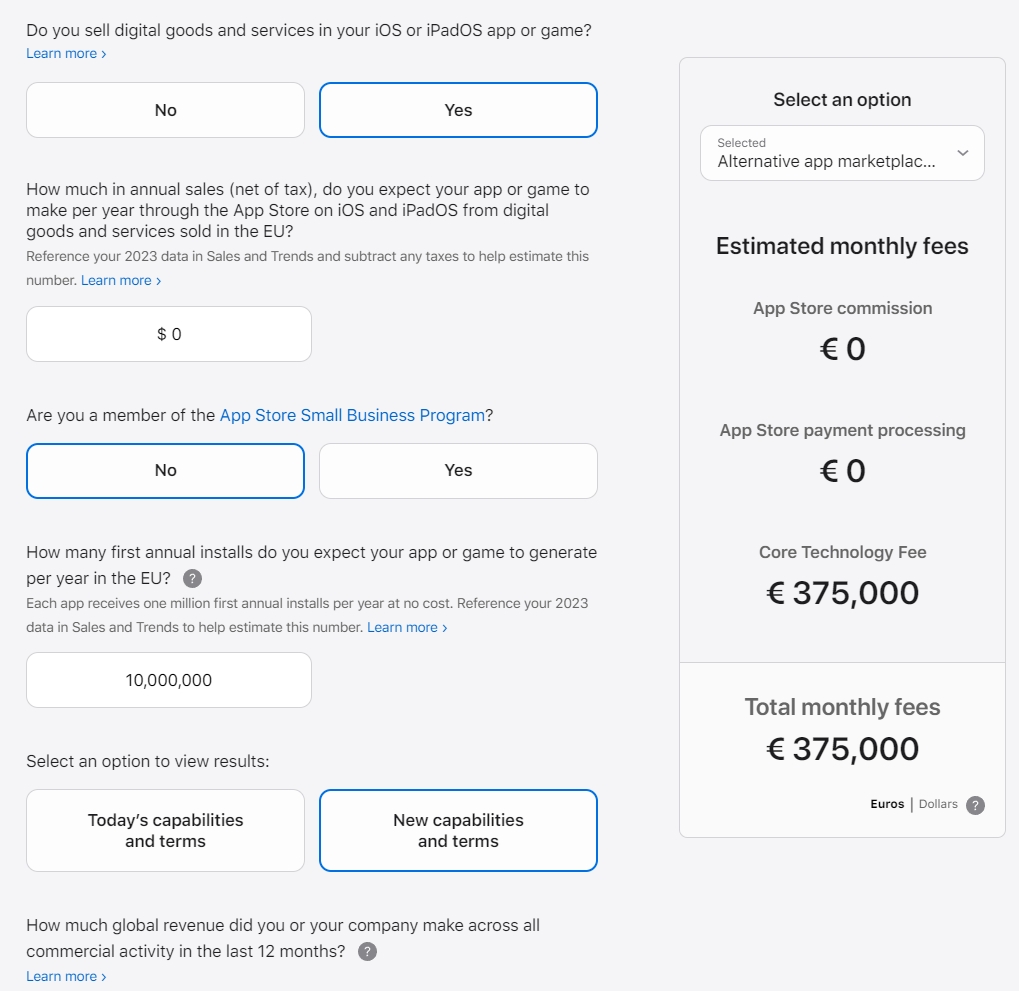Select New capabilities and terms option
The width and height of the screenshot is (1019, 991).
458,830
